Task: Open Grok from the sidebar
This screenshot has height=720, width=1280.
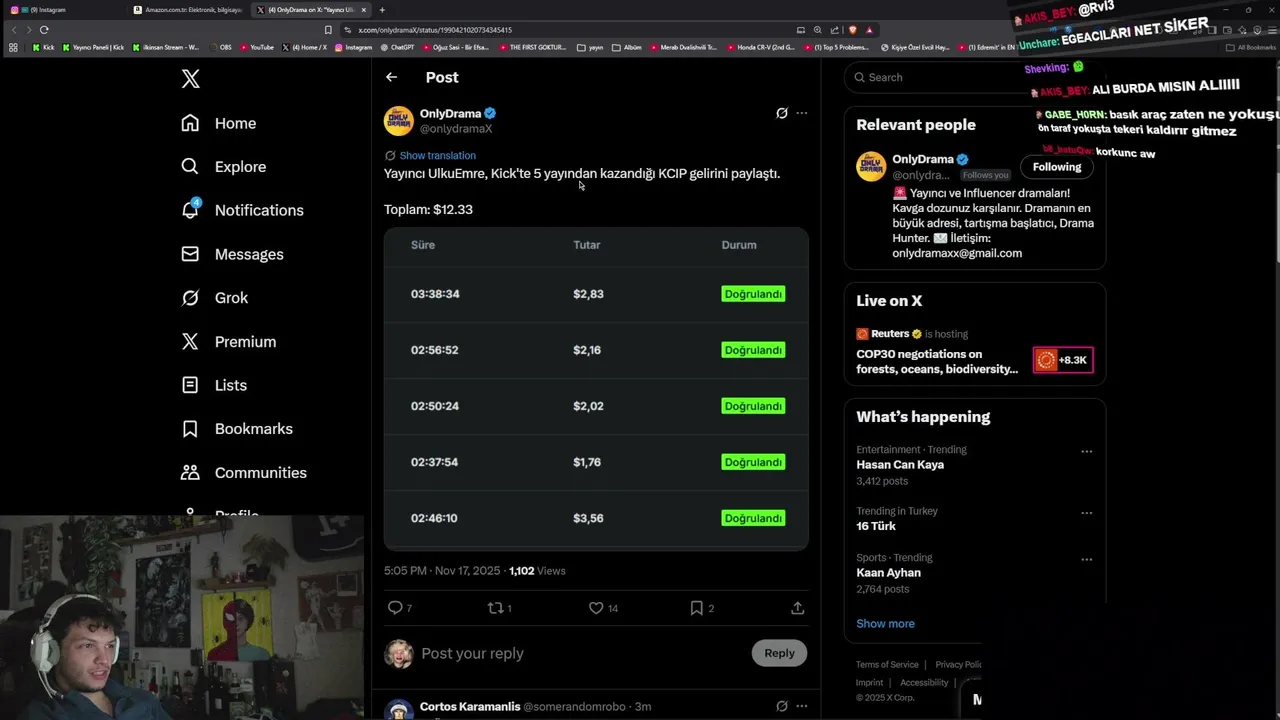Action: click(x=214, y=298)
